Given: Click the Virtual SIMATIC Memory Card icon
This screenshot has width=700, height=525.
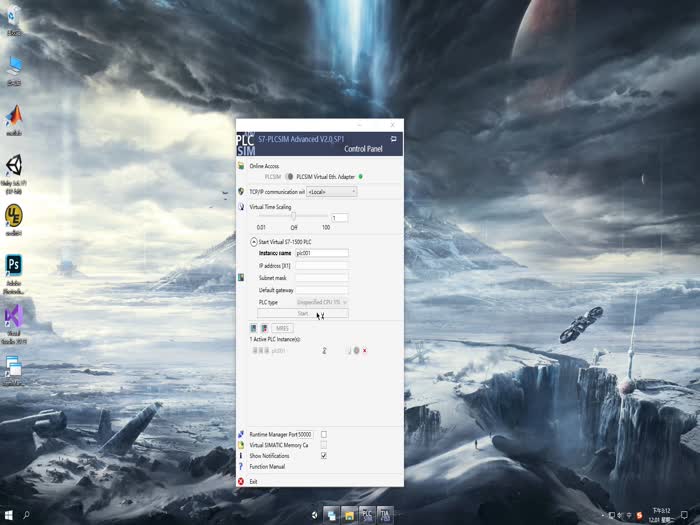Looking at the screenshot, I should [241, 445].
